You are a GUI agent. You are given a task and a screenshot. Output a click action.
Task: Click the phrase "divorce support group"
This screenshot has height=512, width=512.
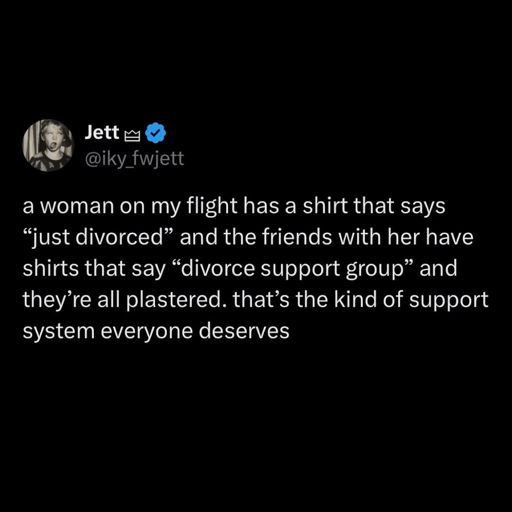[297, 269]
